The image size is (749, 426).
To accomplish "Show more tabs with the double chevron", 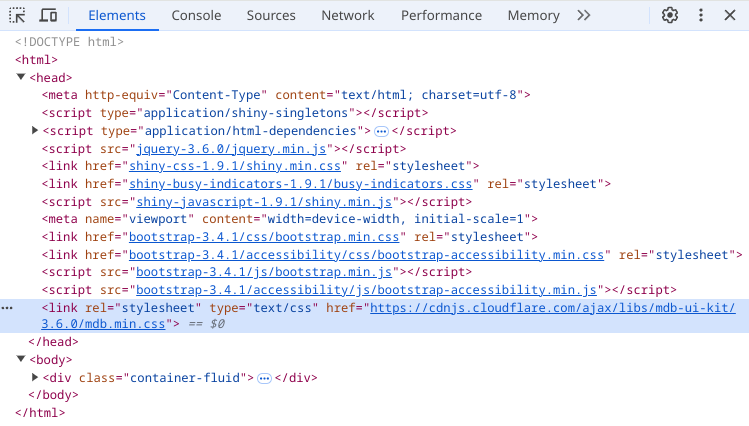I will [x=584, y=15].
